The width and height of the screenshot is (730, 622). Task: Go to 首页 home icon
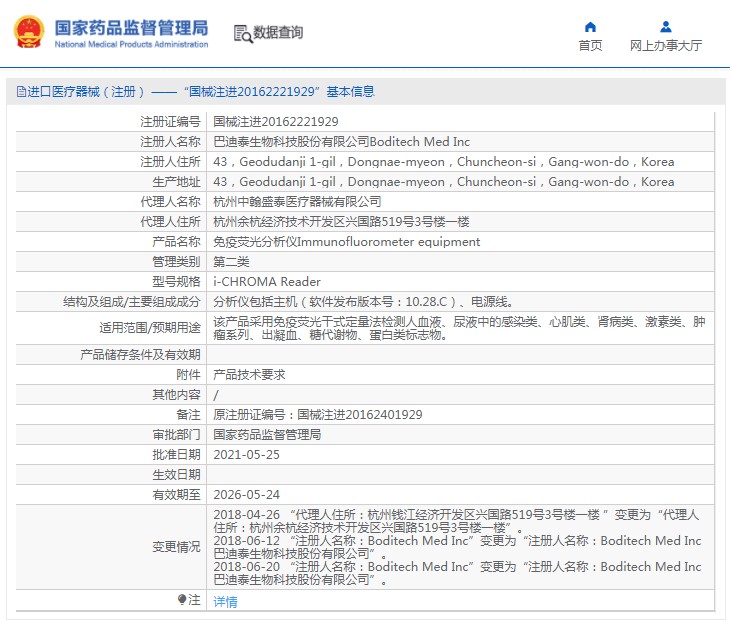click(x=590, y=27)
